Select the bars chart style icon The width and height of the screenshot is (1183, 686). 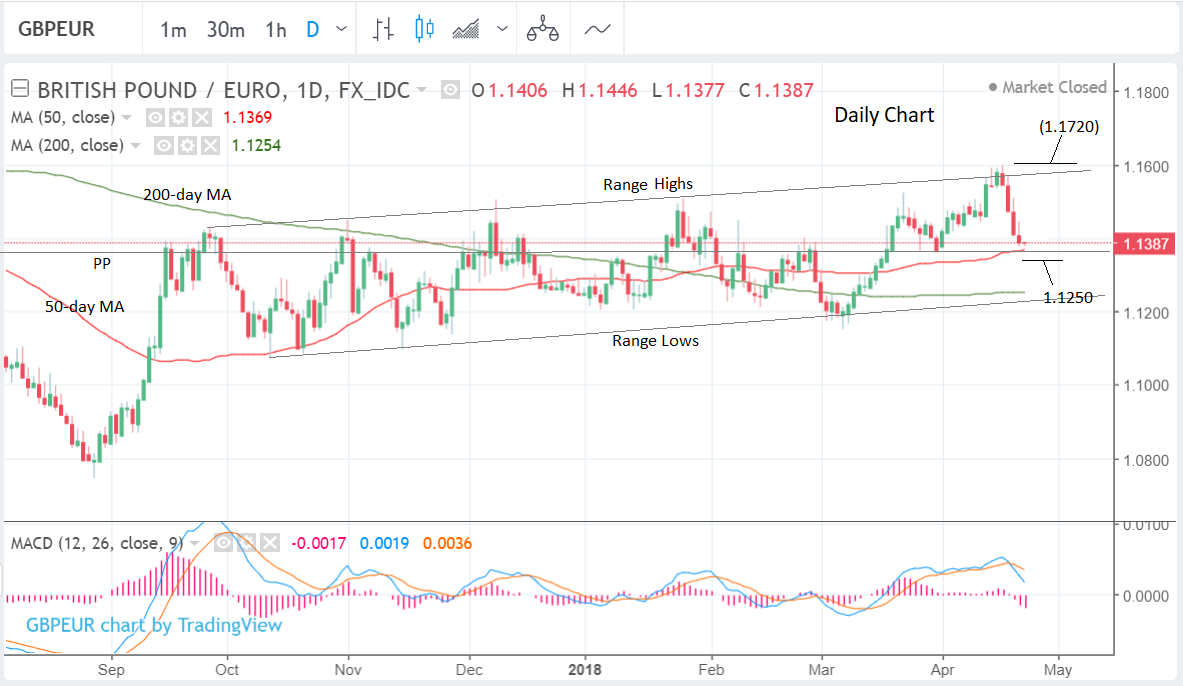(382, 29)
